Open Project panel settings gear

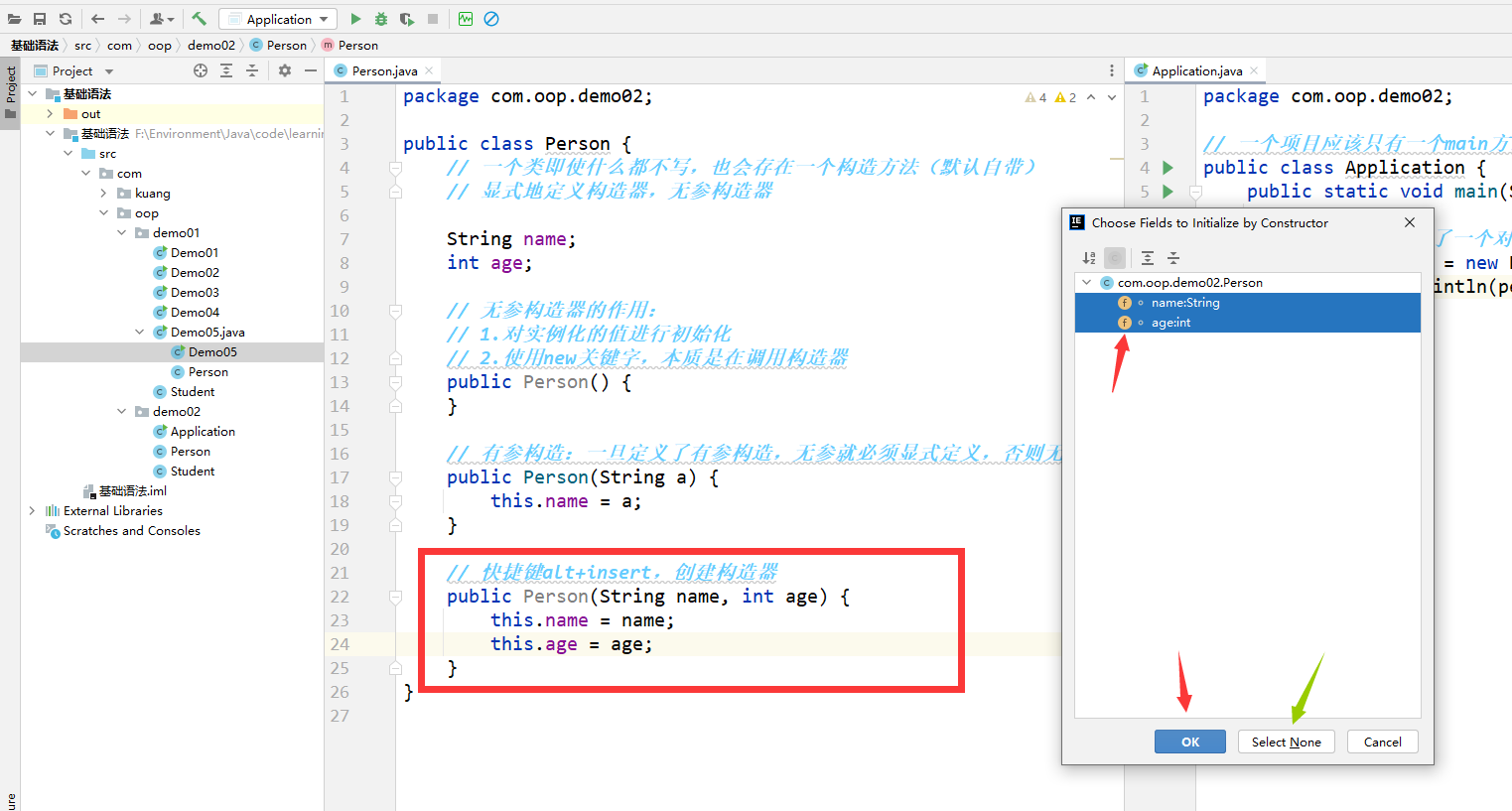[x=285, y=70]
